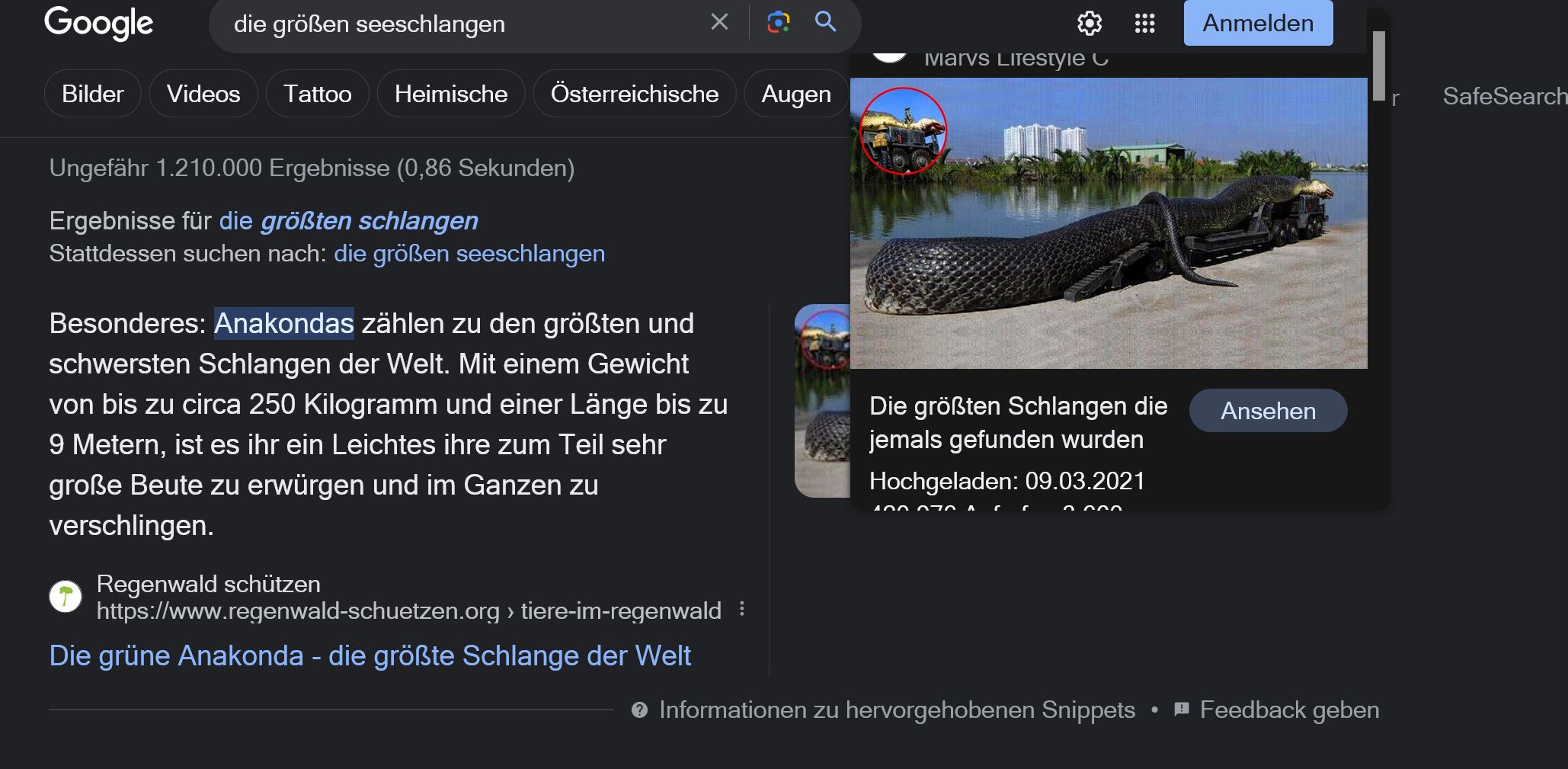
Task: Open the regenwald-schuetzen.org URL
Action: pos(408,610)
